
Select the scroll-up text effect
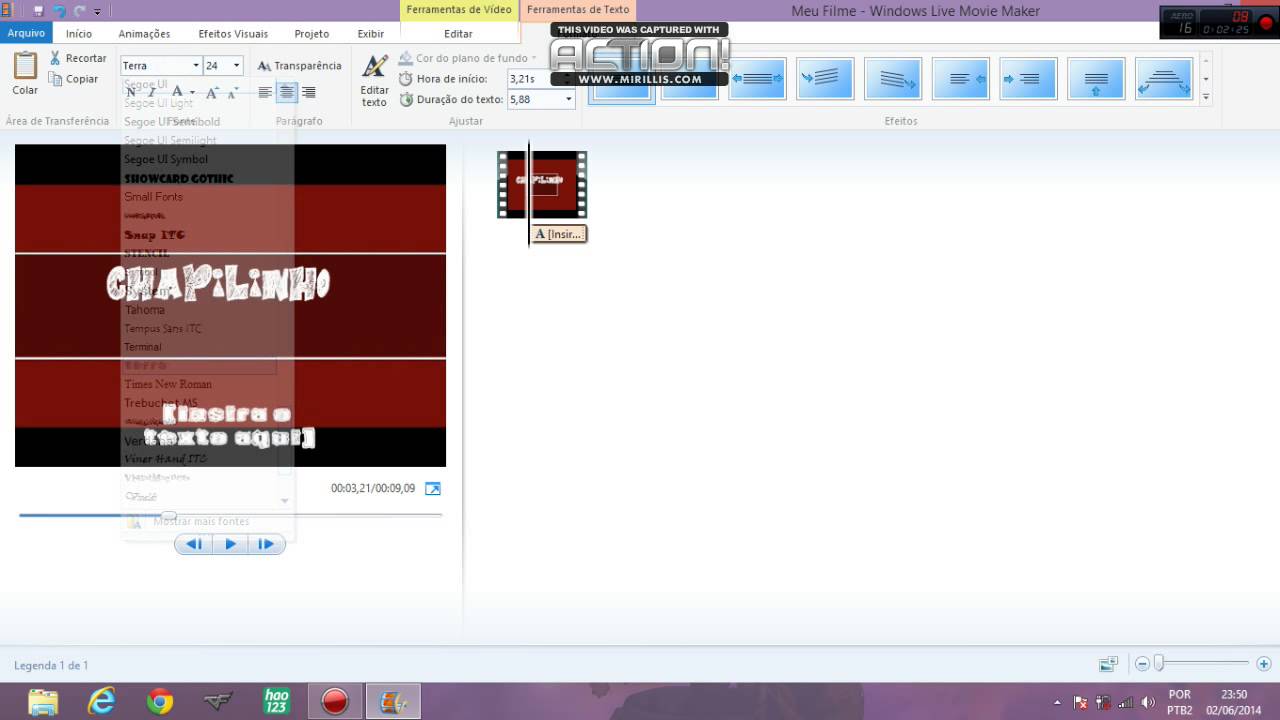pos(1096,79)
